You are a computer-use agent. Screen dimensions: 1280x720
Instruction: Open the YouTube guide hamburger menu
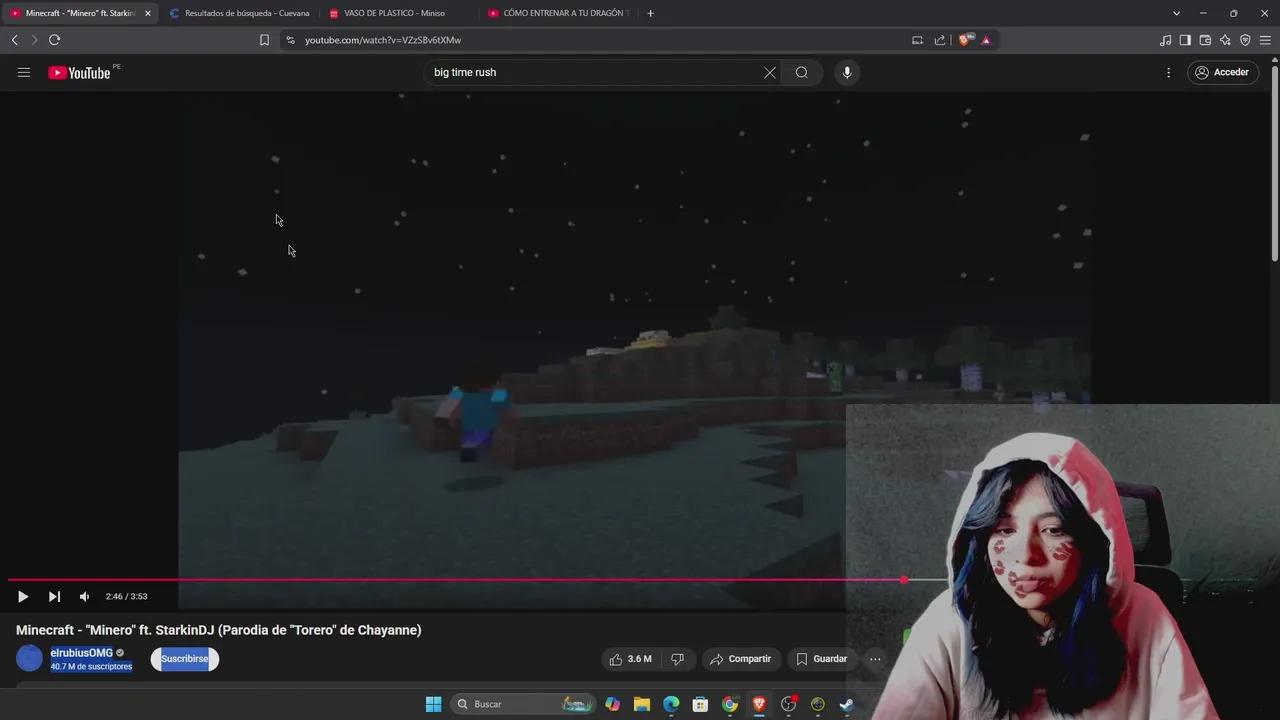pyautogui.click(x=24, y=72)
